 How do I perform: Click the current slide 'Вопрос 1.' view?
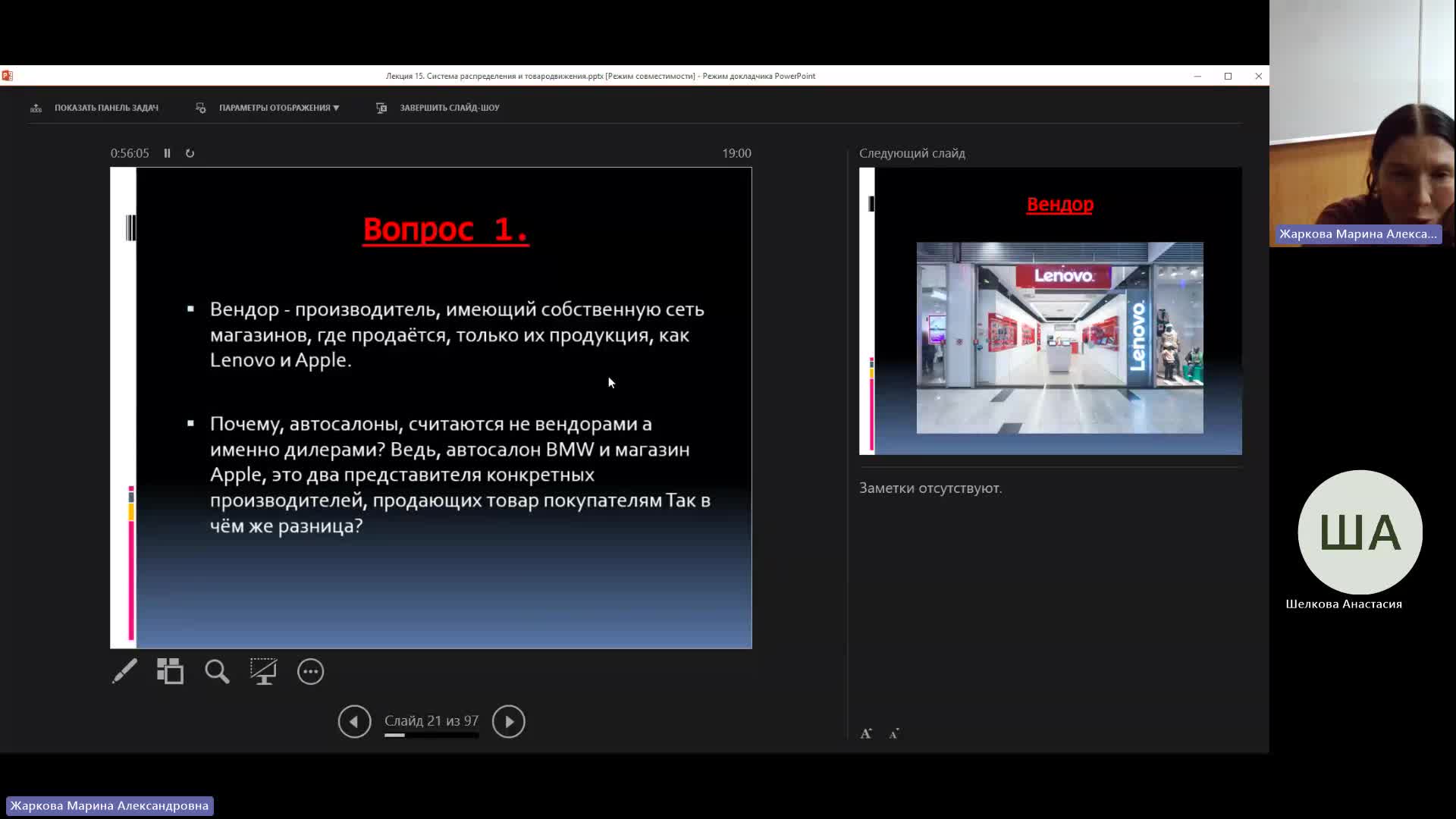pos(431,408)
